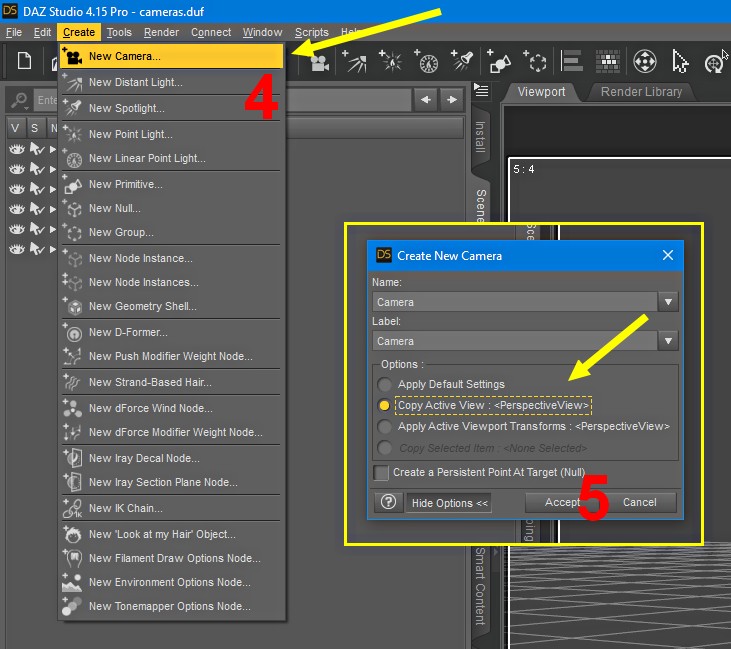Expand the last scene item triangle
This screenshot has height=649, width=731.
click(x=53, y=249)
